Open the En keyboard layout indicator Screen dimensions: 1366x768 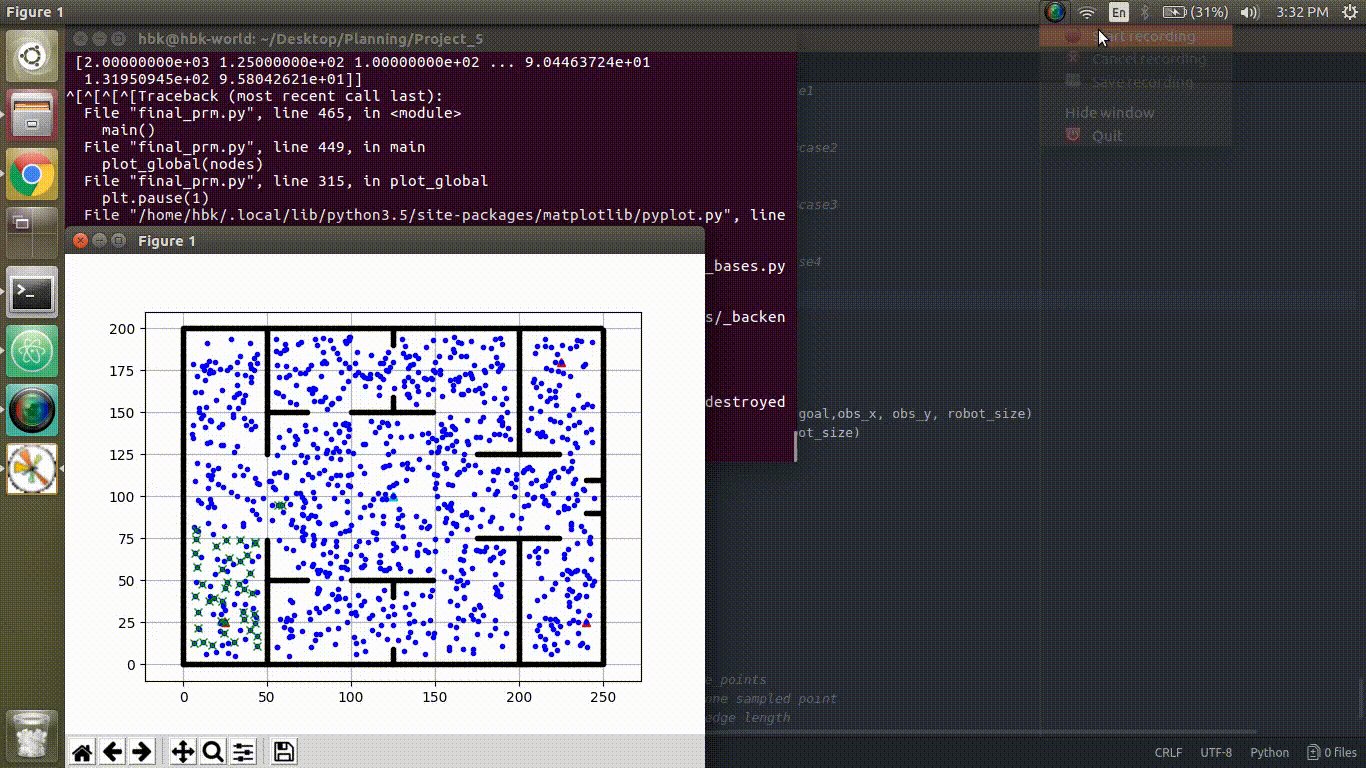pos(1119,12)
